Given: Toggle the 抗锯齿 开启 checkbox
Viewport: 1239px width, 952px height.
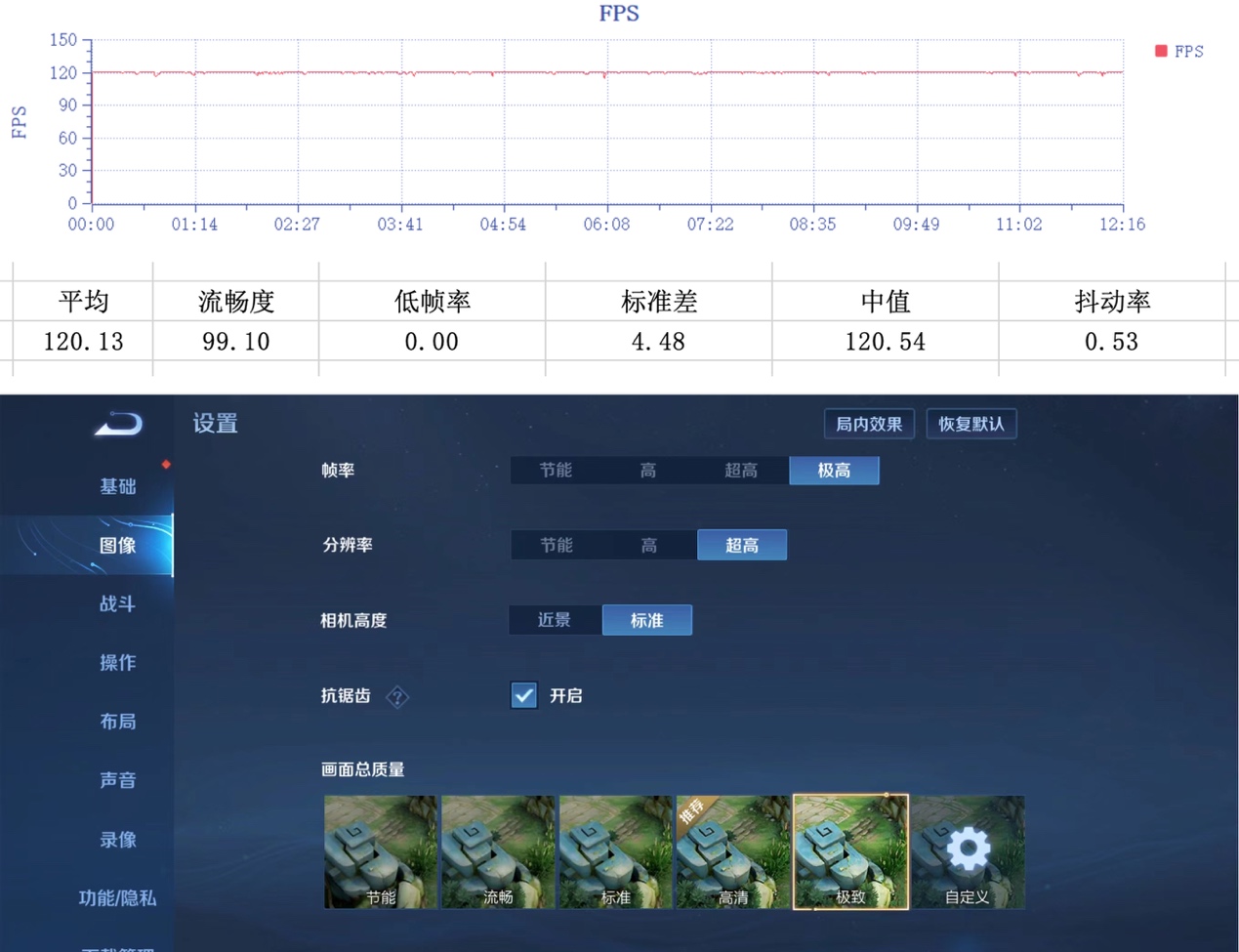Looking at the screenshot, I should pos(524,695).
